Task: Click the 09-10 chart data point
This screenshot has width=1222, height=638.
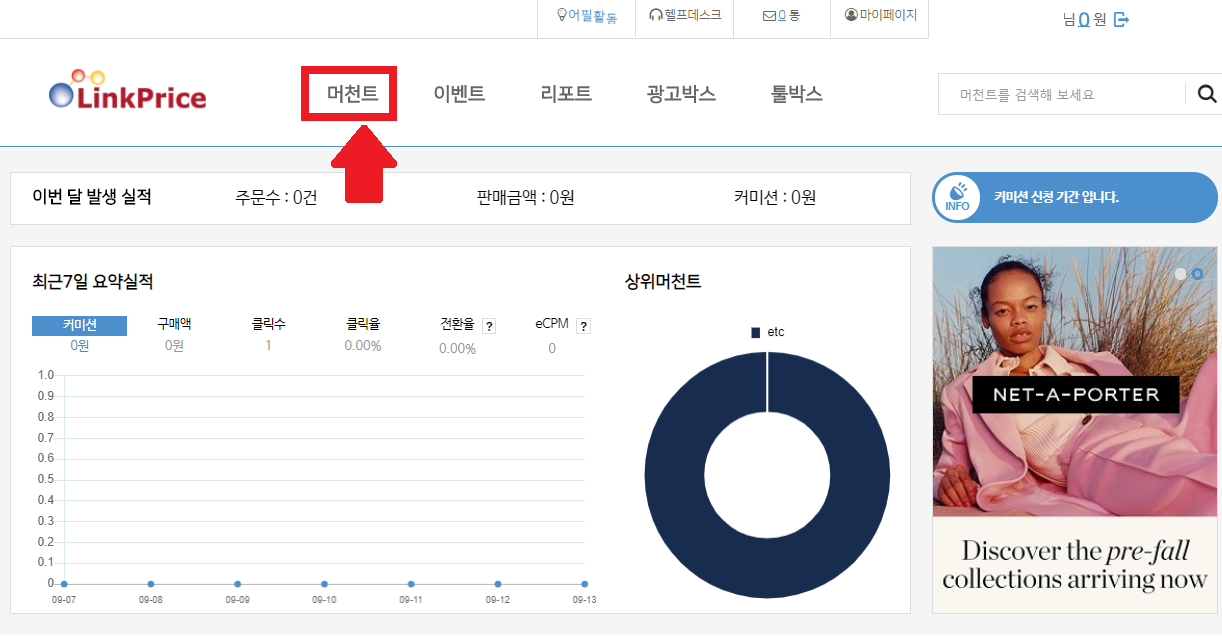Action: [x=324, y=584]
